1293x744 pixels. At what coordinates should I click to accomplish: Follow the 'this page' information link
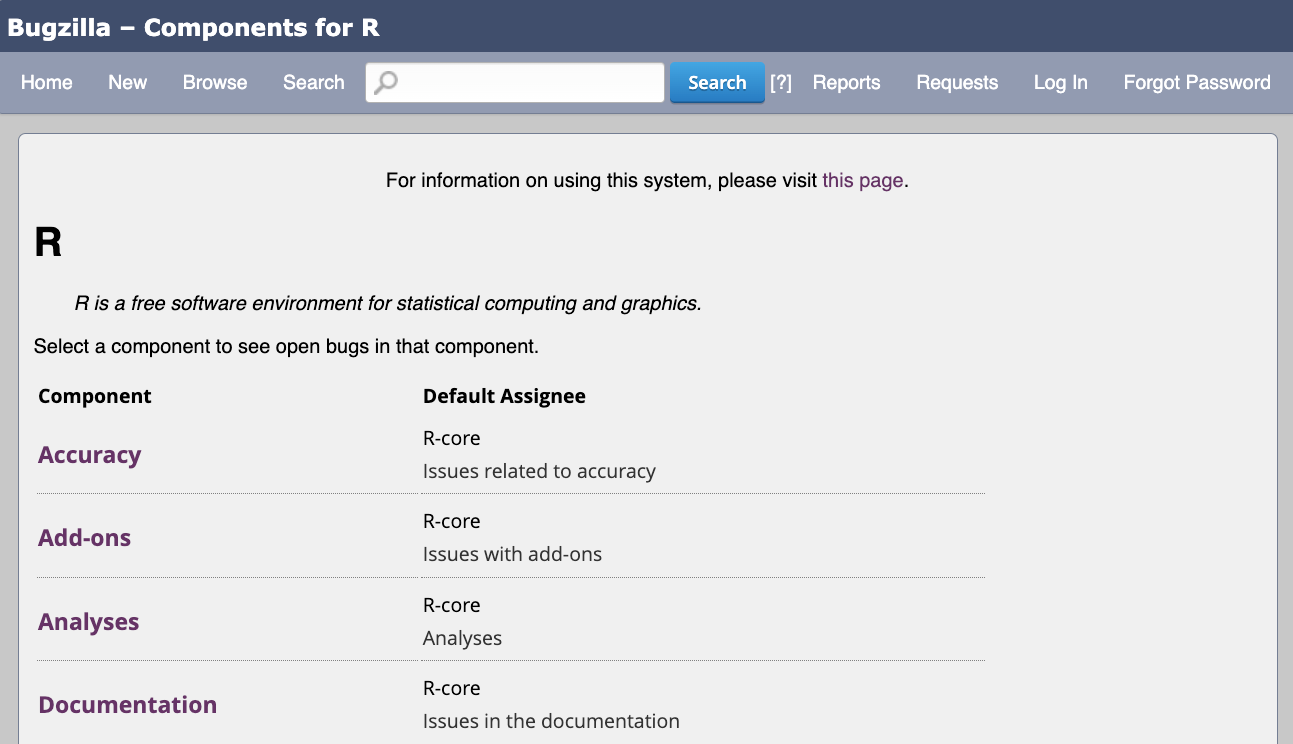[862, 181]
